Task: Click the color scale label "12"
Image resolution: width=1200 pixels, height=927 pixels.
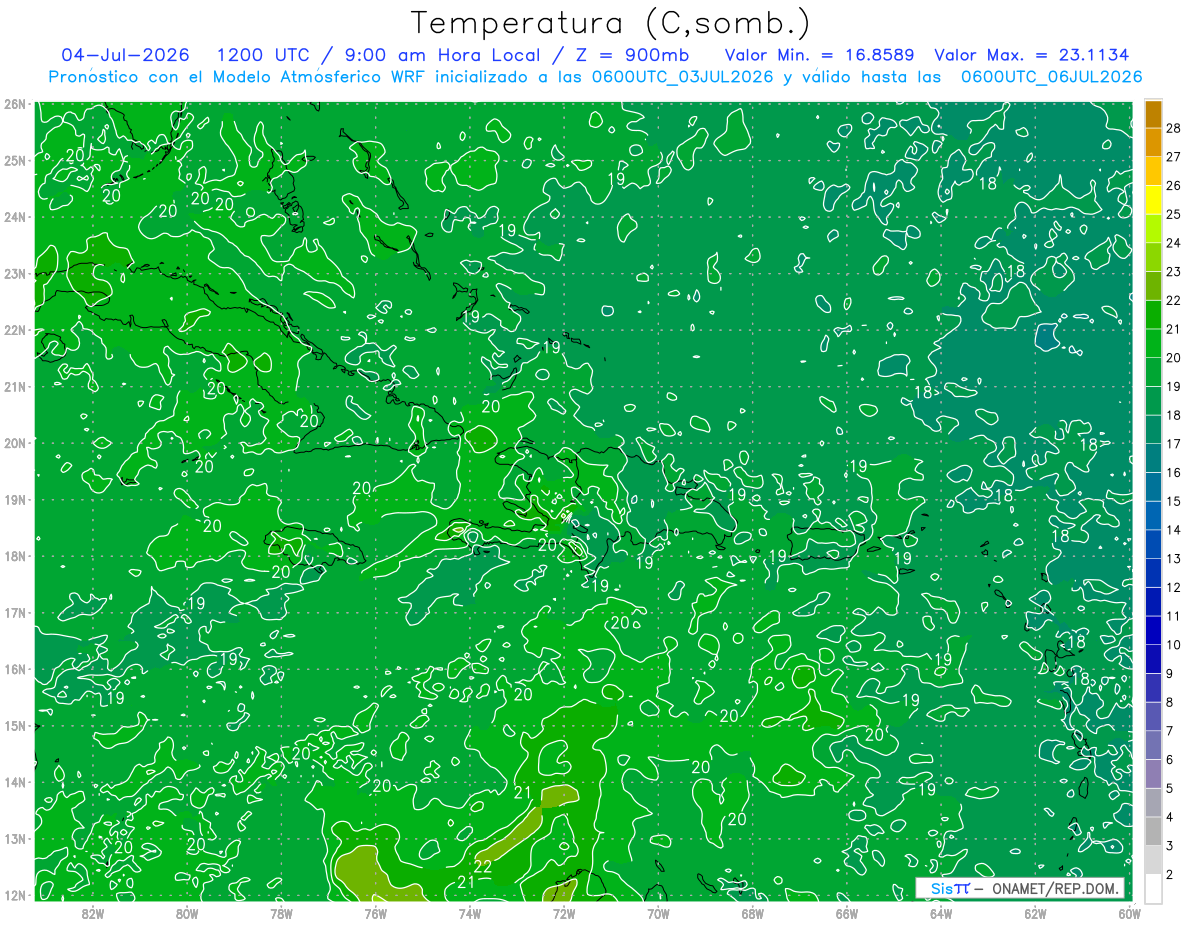Action: click(1173, 587)
